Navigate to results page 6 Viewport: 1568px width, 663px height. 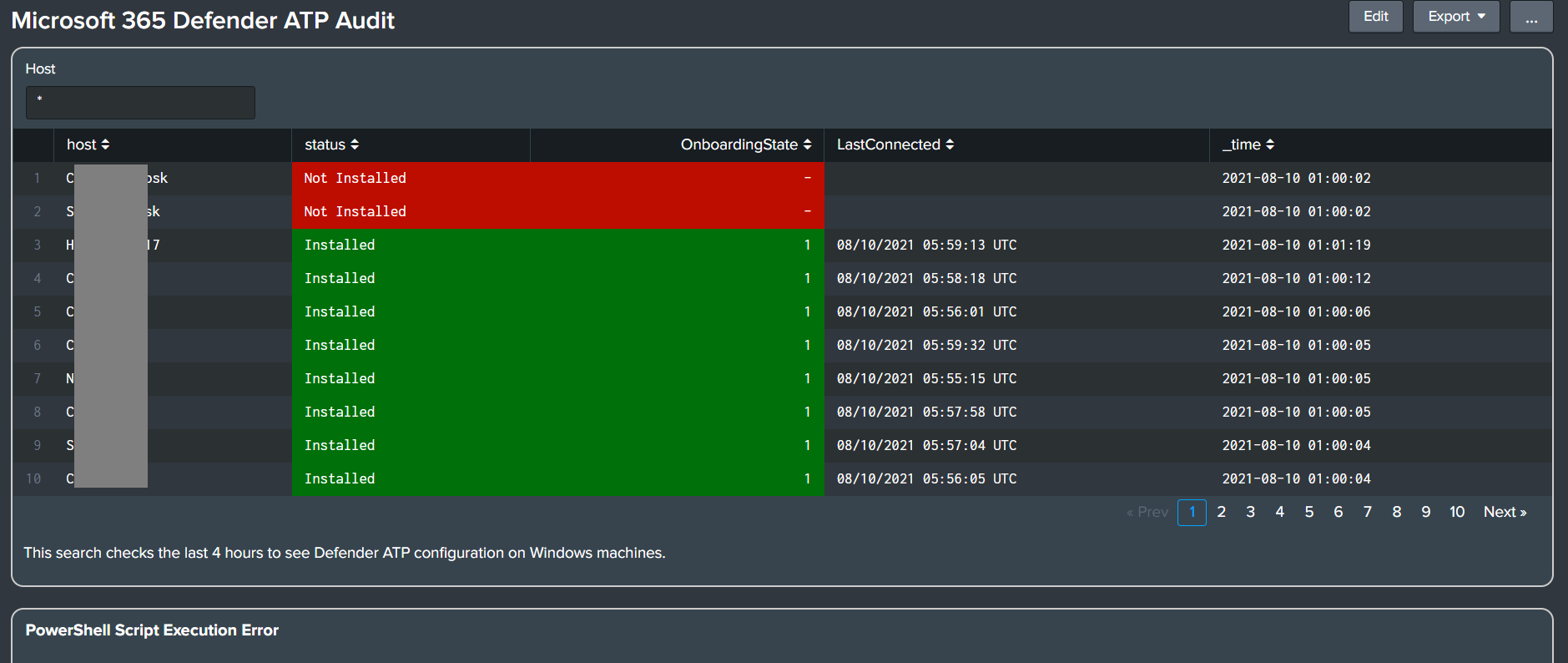point(1339,512)
